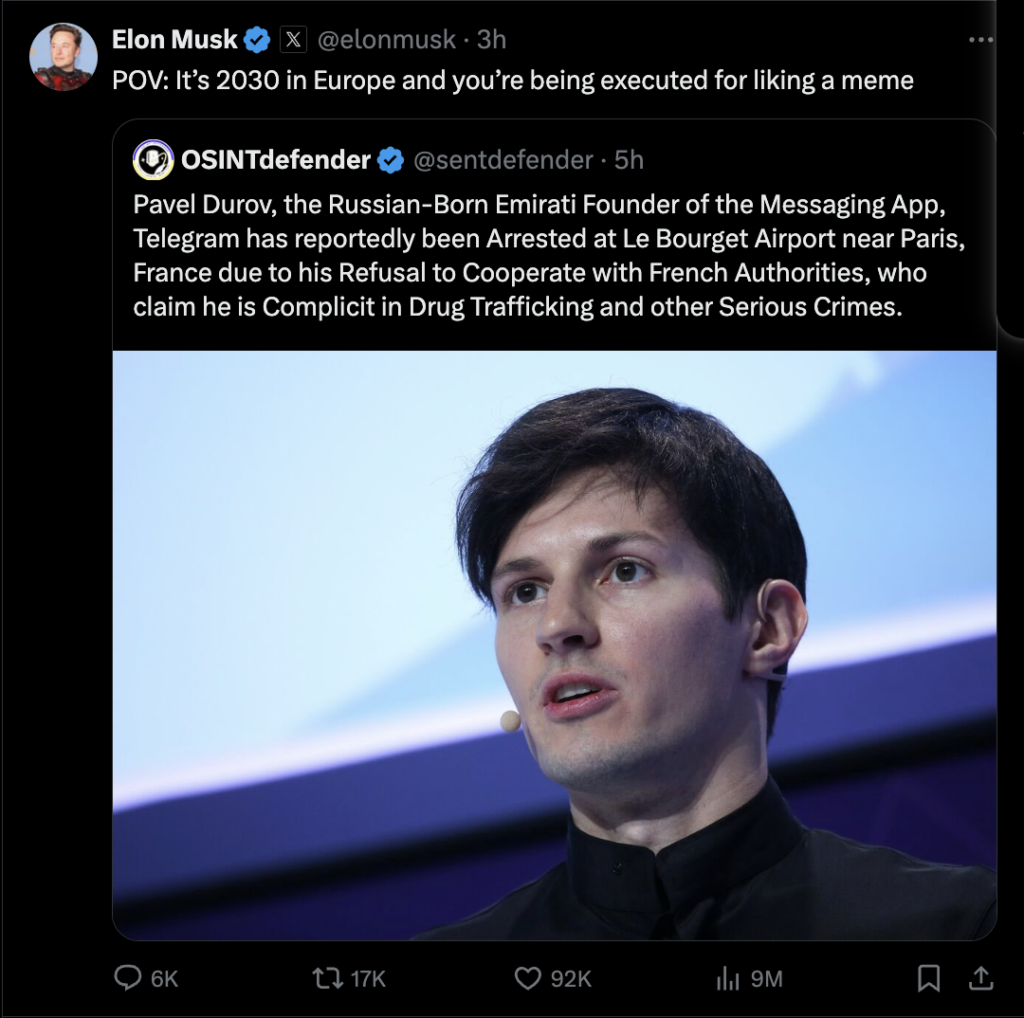Screen dimensions: 1024x1018
Task: Share the post using the upload arrow icon
Action: click(x=981, y=978)
